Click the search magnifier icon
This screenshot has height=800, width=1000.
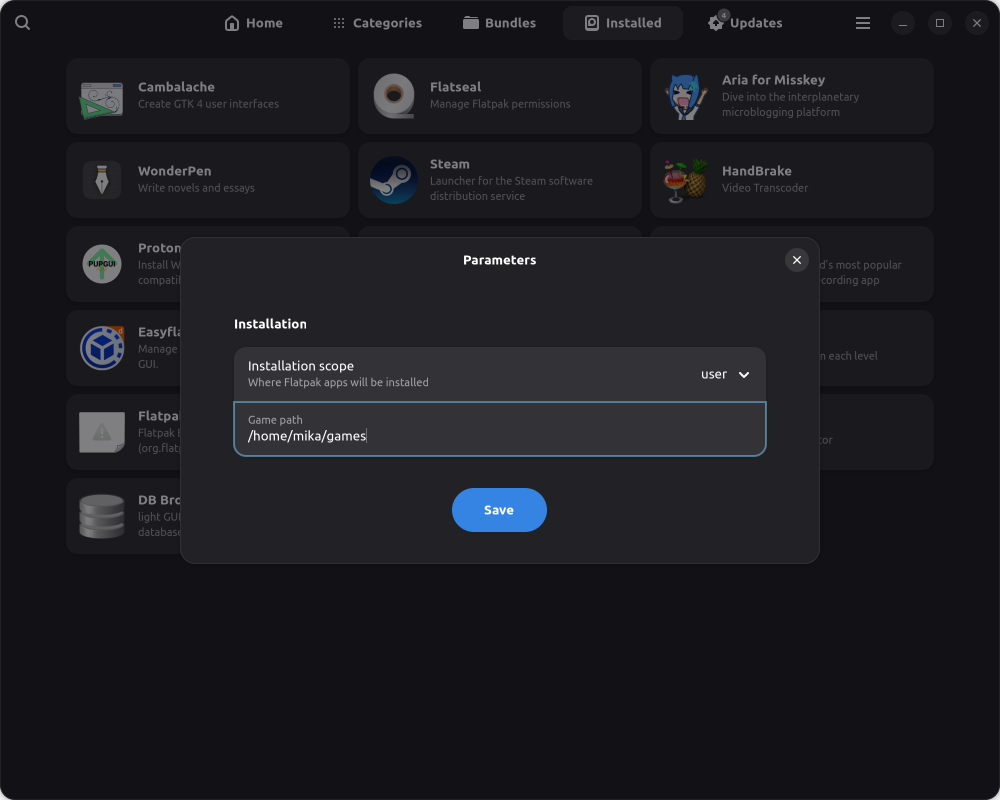22,23
